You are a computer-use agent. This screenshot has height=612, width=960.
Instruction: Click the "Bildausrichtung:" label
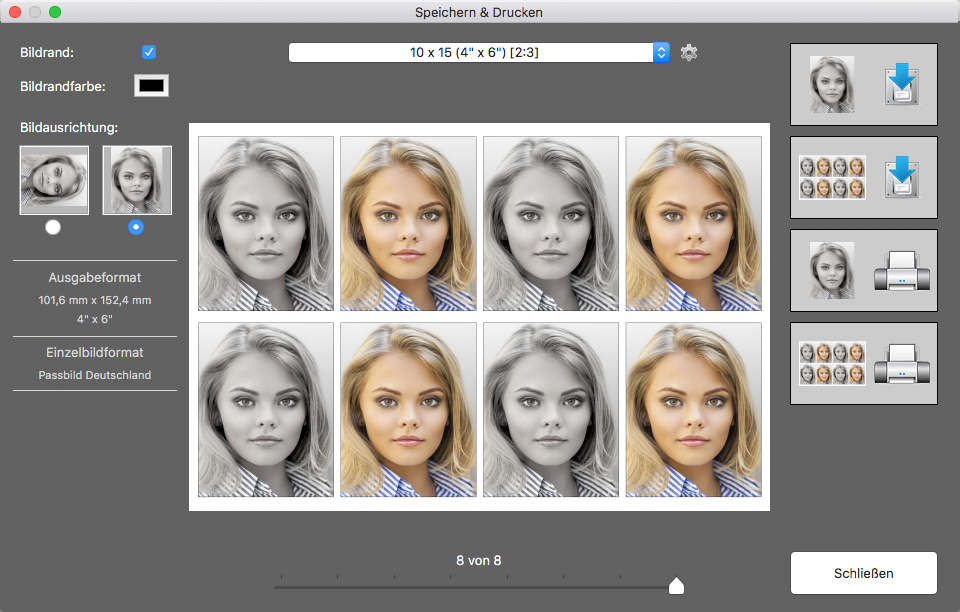tap(69, 128)
